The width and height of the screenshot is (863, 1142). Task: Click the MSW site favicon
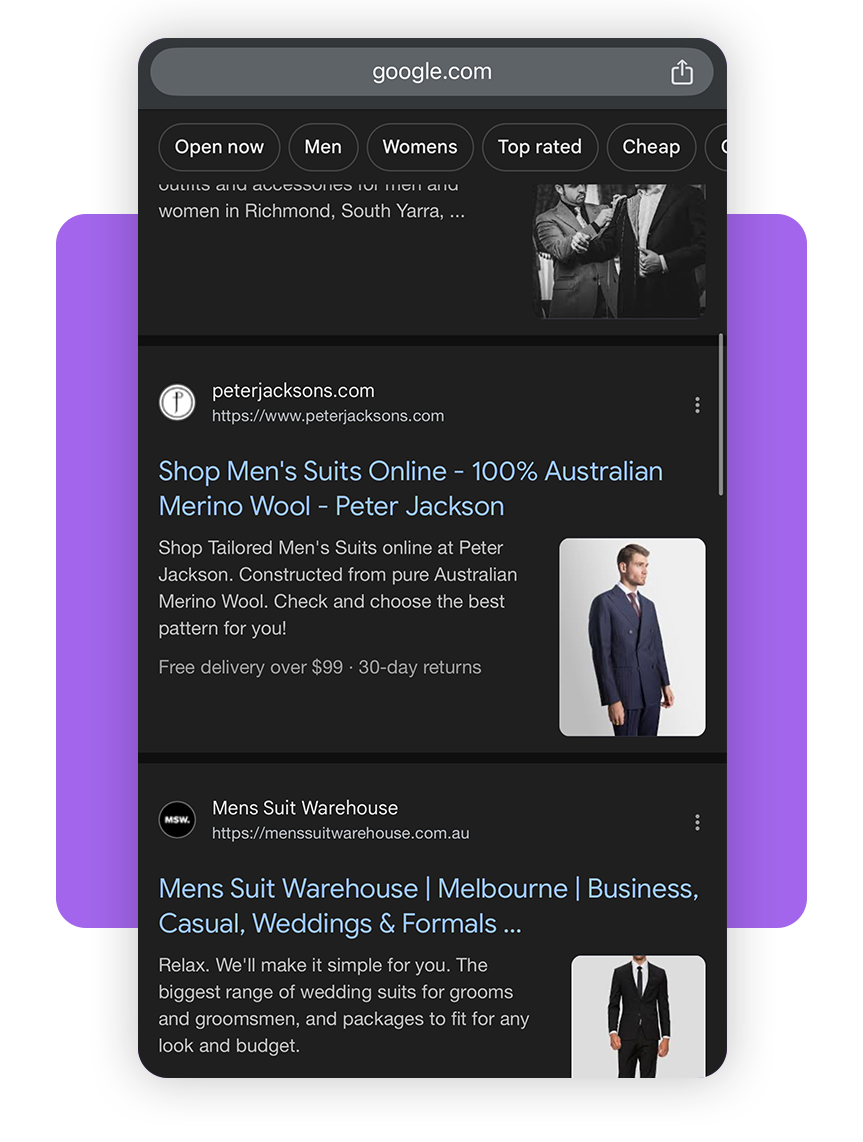click(177, 819)
